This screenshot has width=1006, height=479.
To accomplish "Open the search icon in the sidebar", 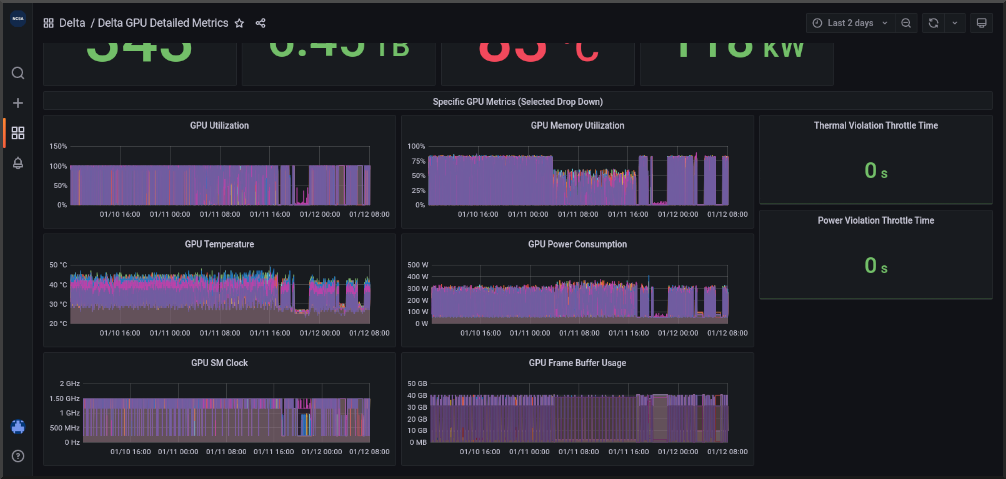I will click(x=18, y=73).
